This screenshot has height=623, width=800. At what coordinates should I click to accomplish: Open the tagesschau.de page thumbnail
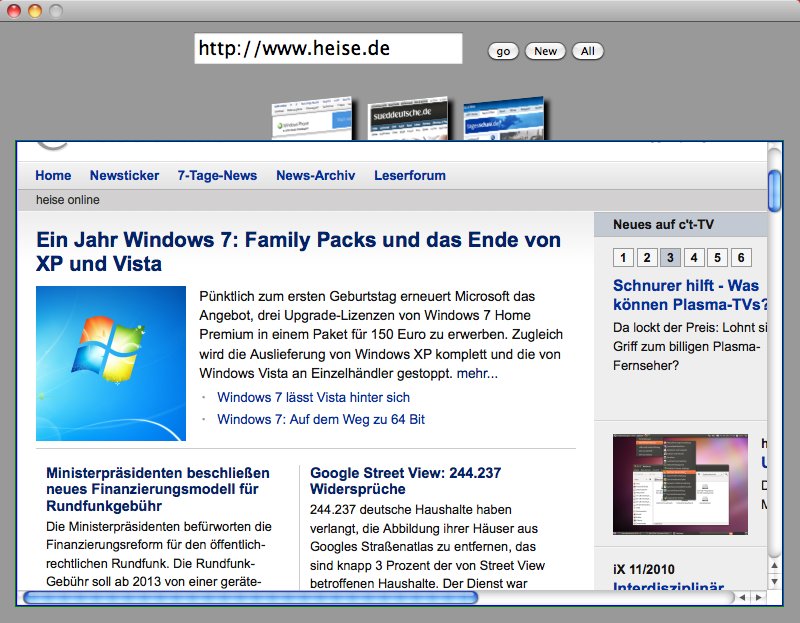pos(504,118)
